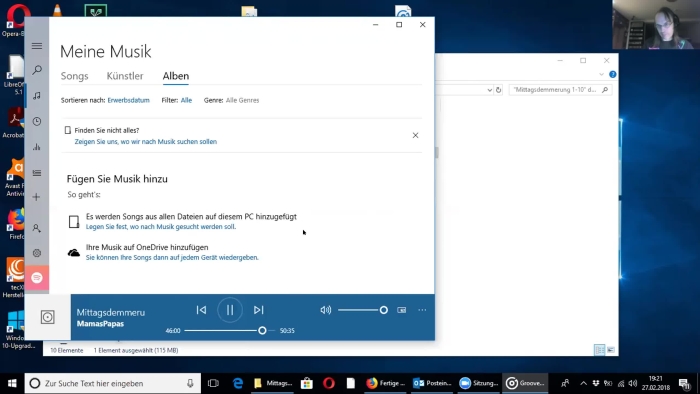Pause the playing track
The image size is (700, 394).
click(x=230, y=310)
